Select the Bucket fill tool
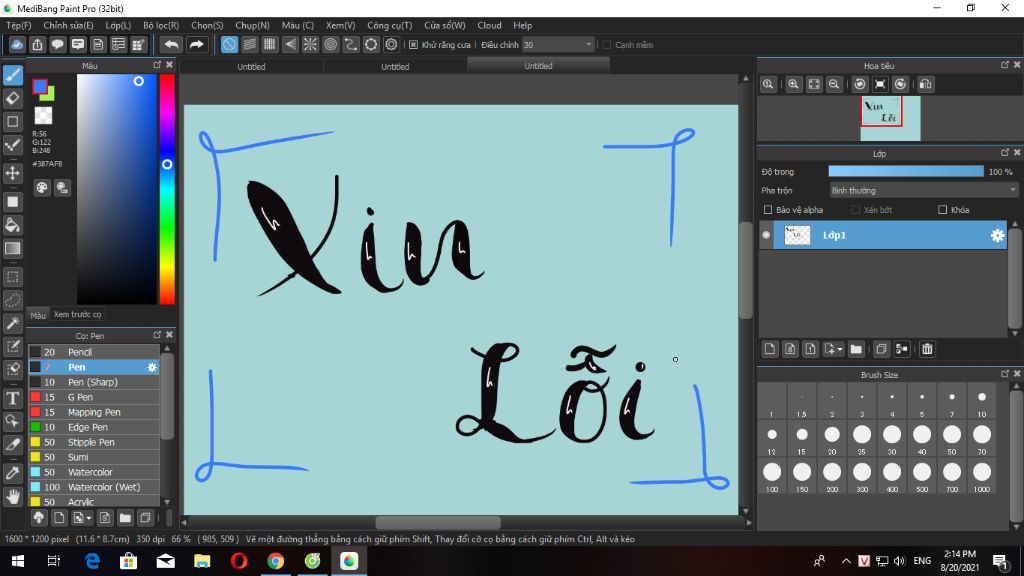1024x576 pixels. [13, 225]
